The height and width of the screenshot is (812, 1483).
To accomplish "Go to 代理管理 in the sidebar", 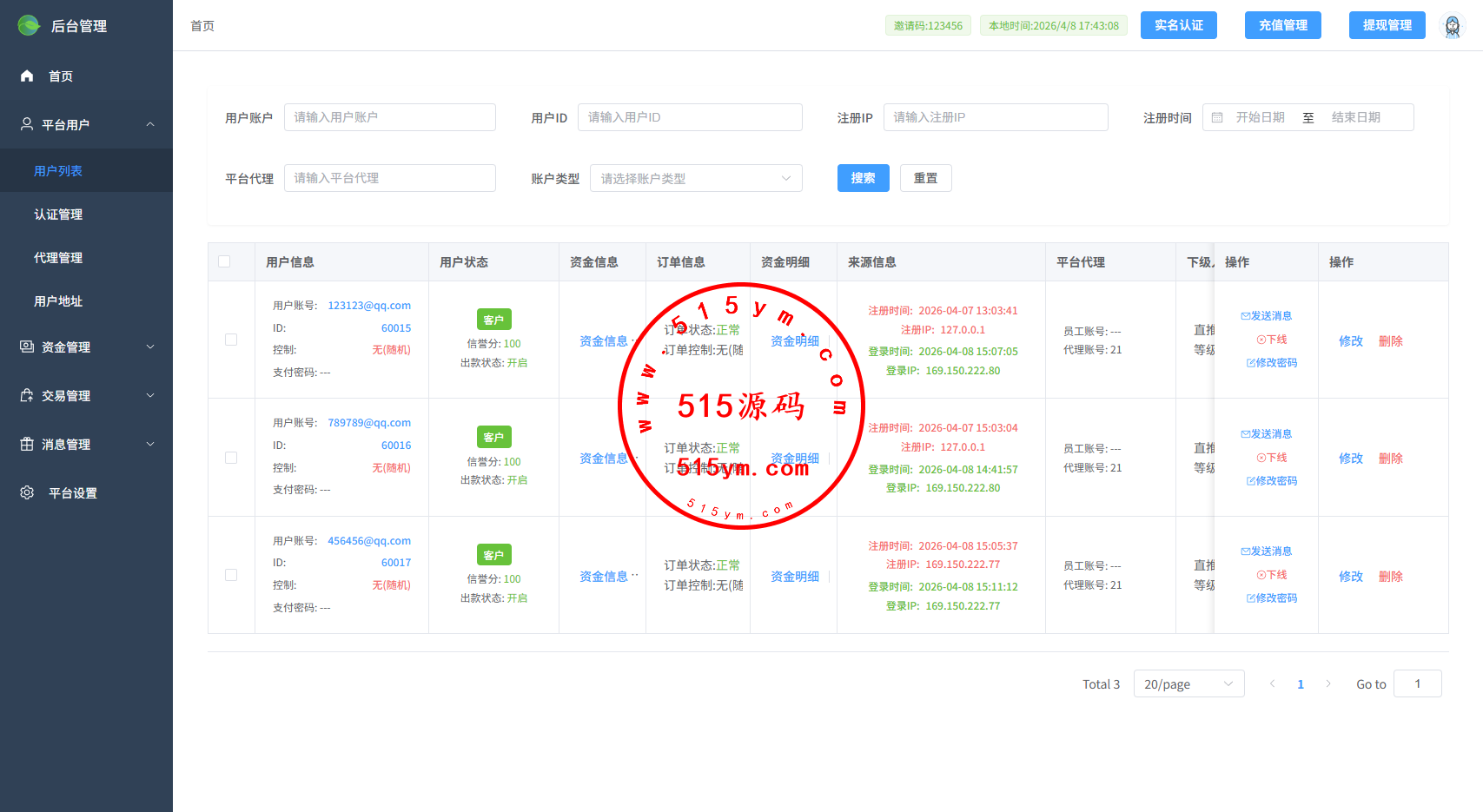I will click(x=58, y=258).
